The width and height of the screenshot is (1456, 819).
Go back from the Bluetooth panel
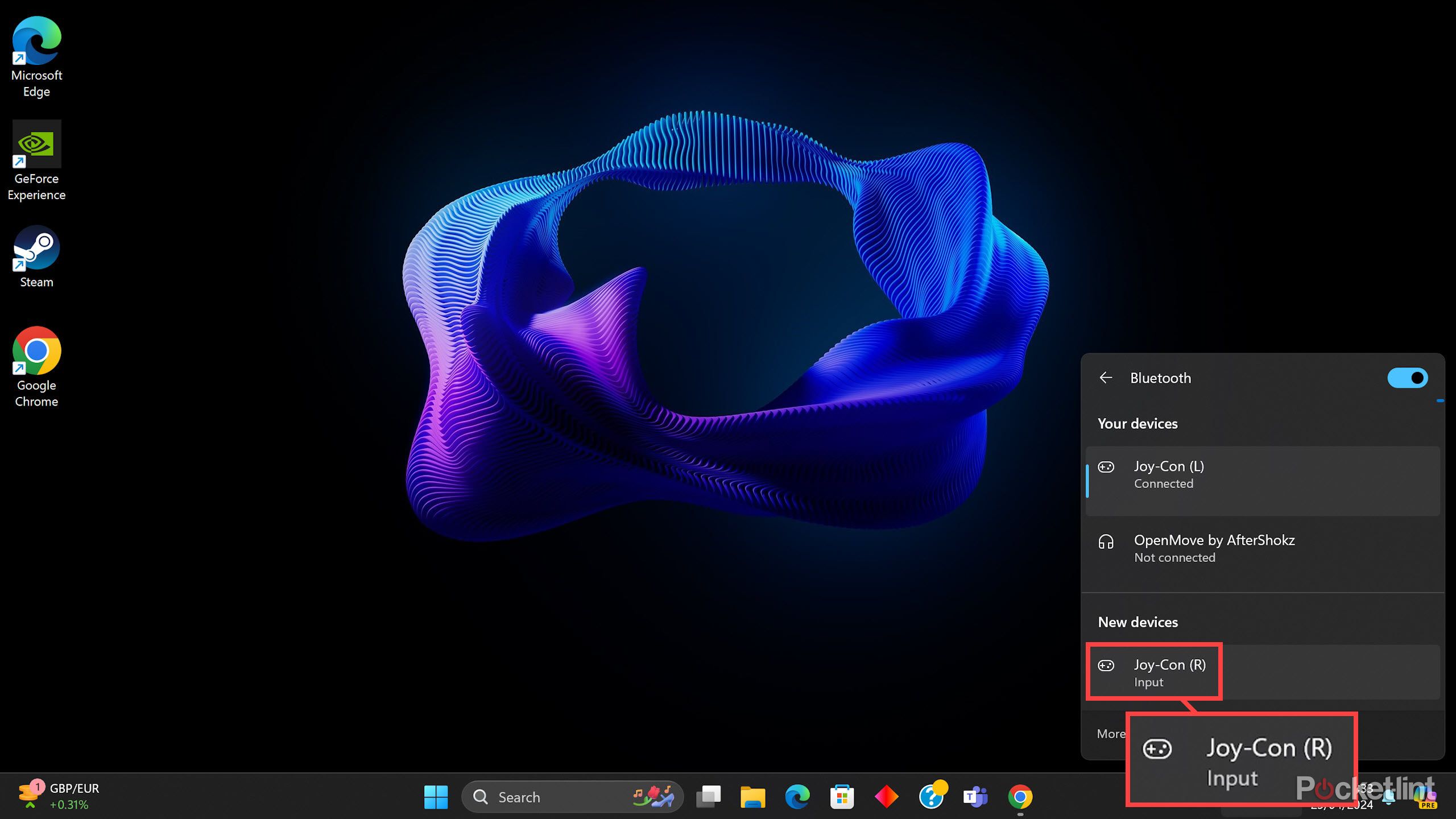tap(1106, 378)
